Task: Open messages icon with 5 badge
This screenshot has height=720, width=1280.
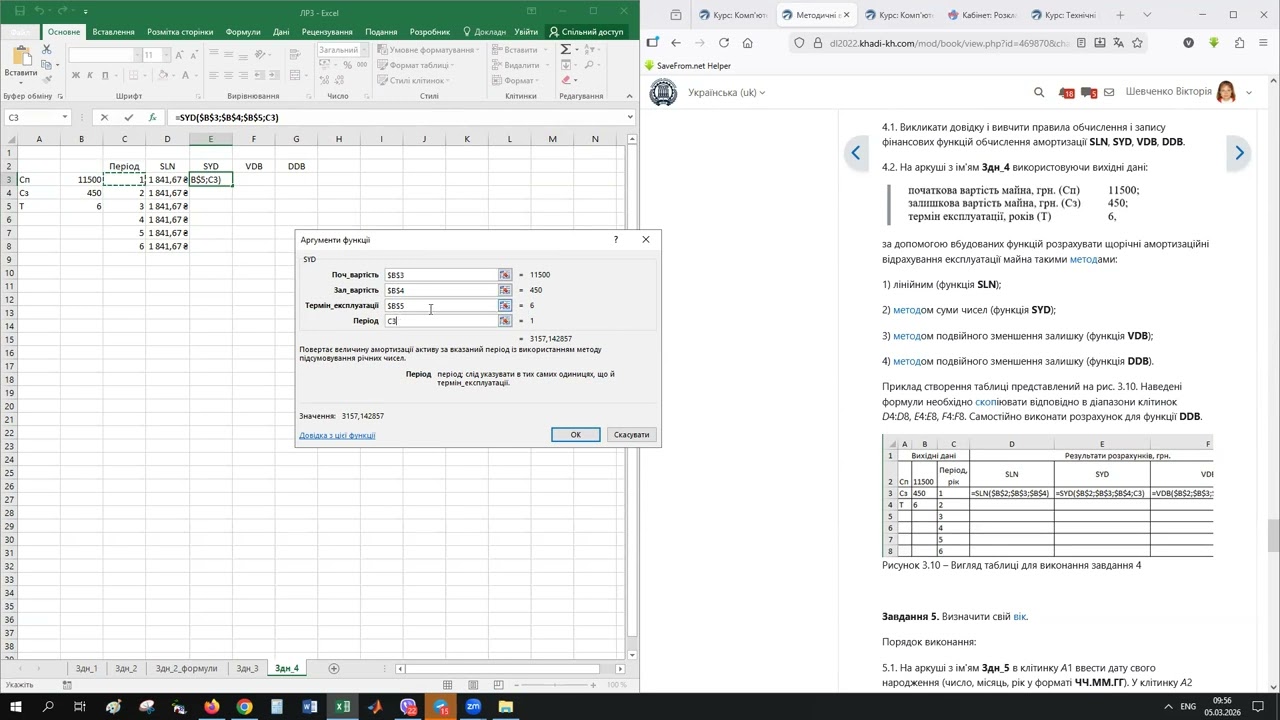Action: [x=1089, y=93]
